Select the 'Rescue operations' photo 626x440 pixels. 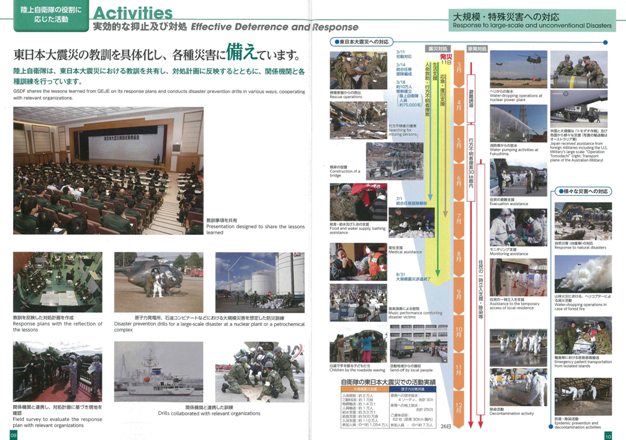click(x=358, y=70)
